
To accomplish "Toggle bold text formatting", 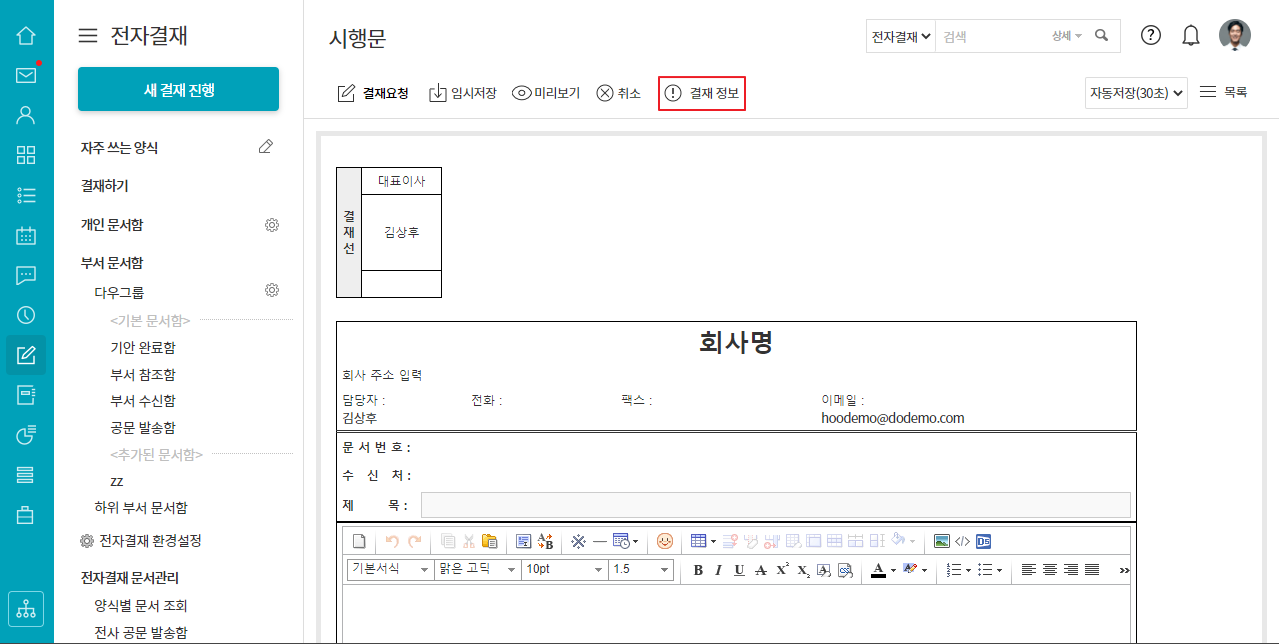I will coord(698,570).
